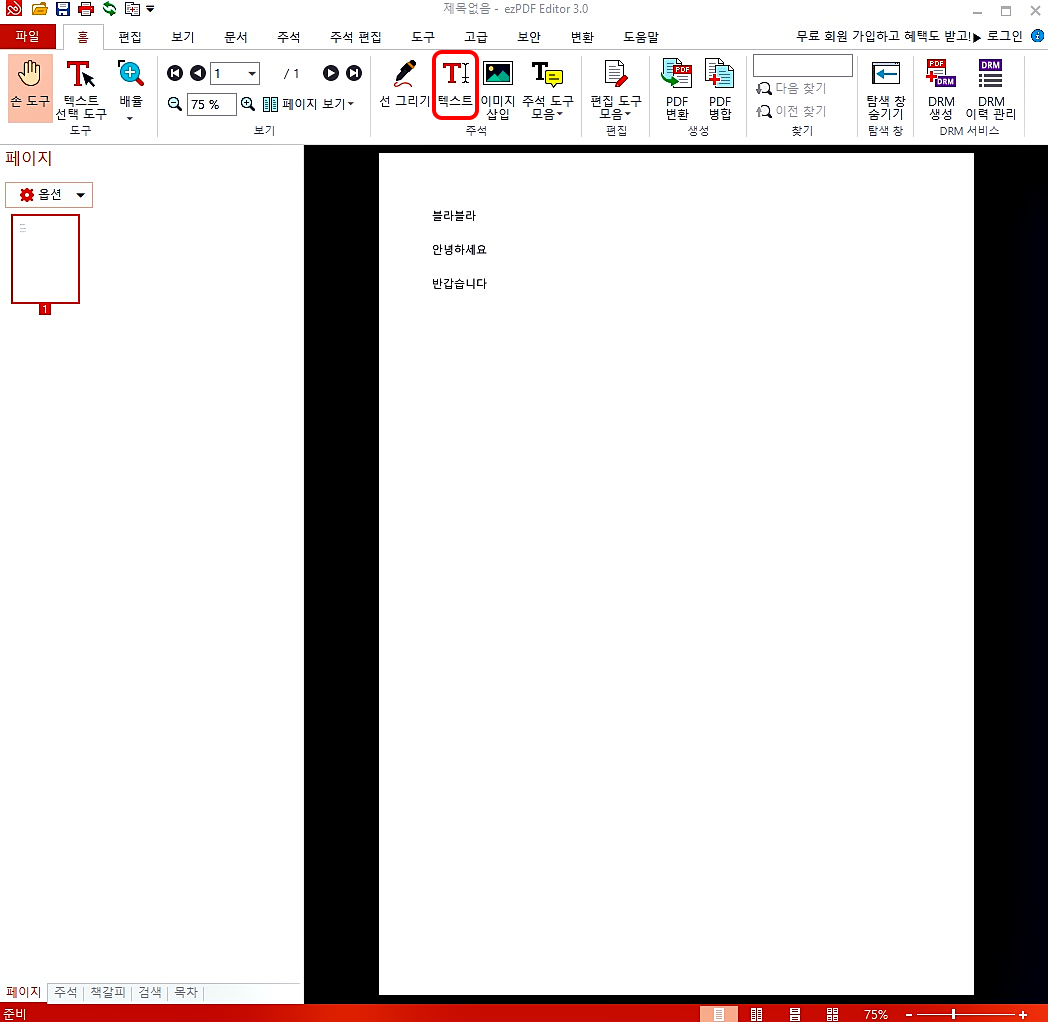Open the zoom percentage dropdown
The width and height of the screenshot is (1048, 1022).
(212, 104)
